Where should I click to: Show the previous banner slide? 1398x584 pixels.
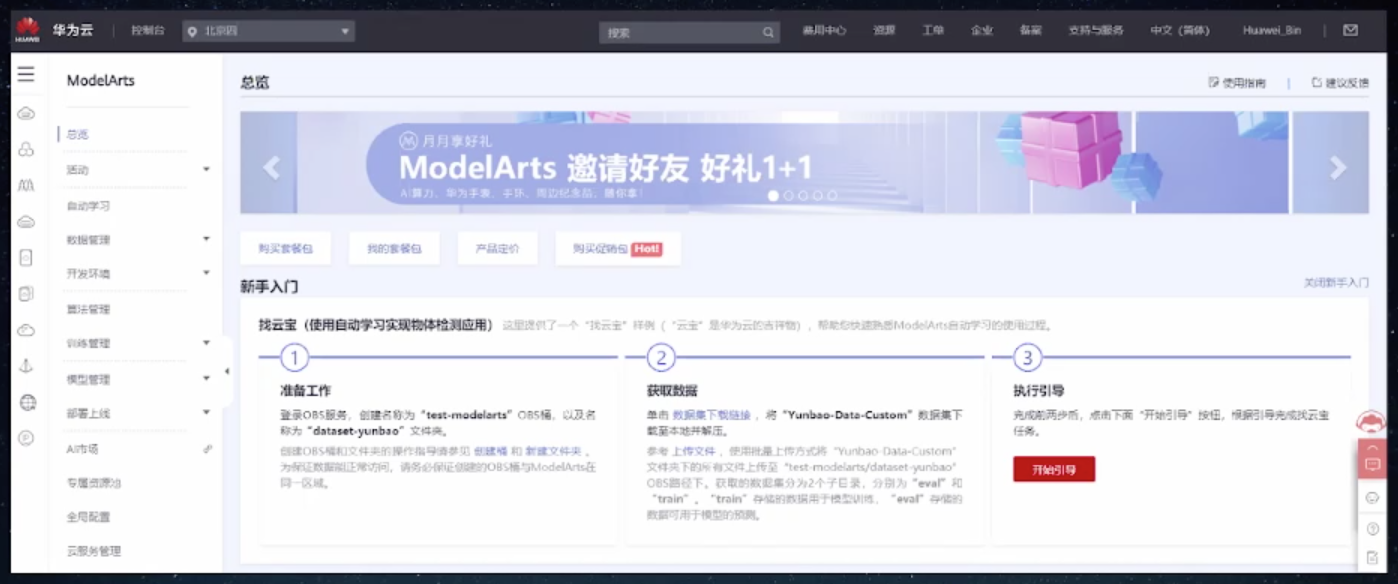pyautogui.click(x=271, y=168)
